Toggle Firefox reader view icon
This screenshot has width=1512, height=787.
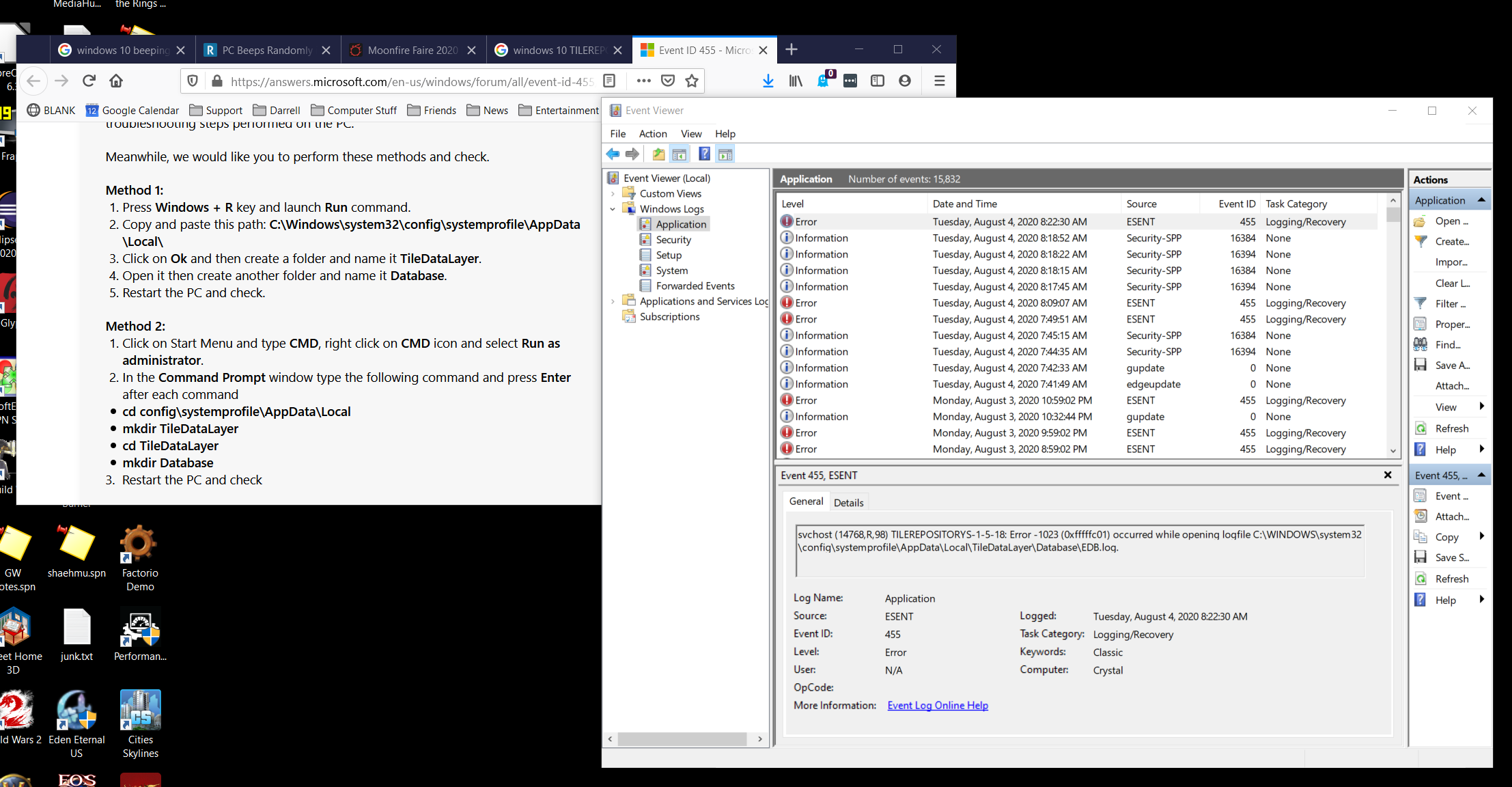pyautogui.click(x=609, y=81)
